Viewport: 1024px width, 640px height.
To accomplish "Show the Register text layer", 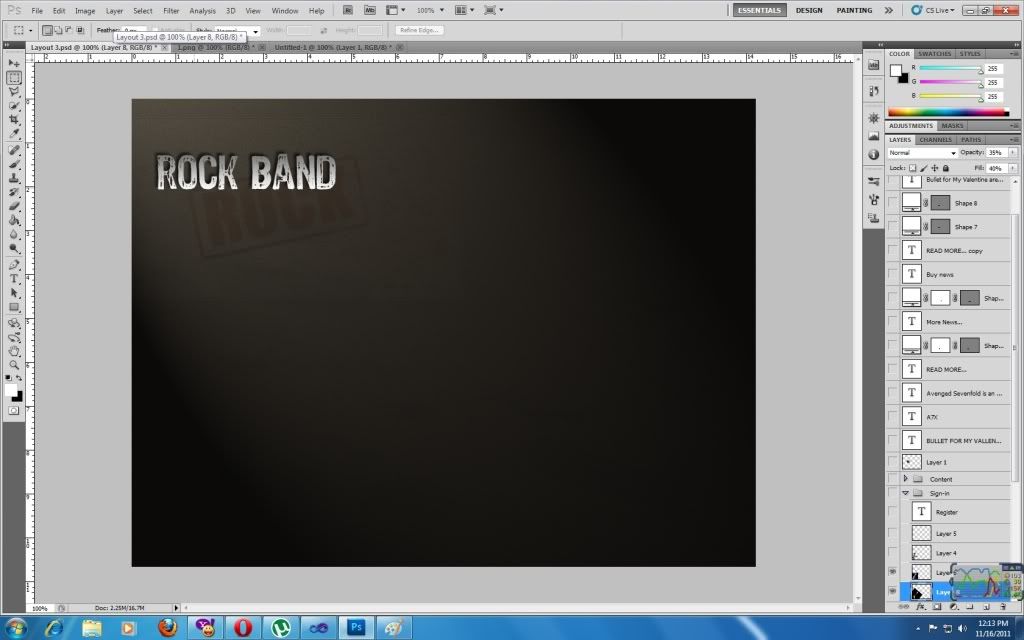I will pos(892,512).
